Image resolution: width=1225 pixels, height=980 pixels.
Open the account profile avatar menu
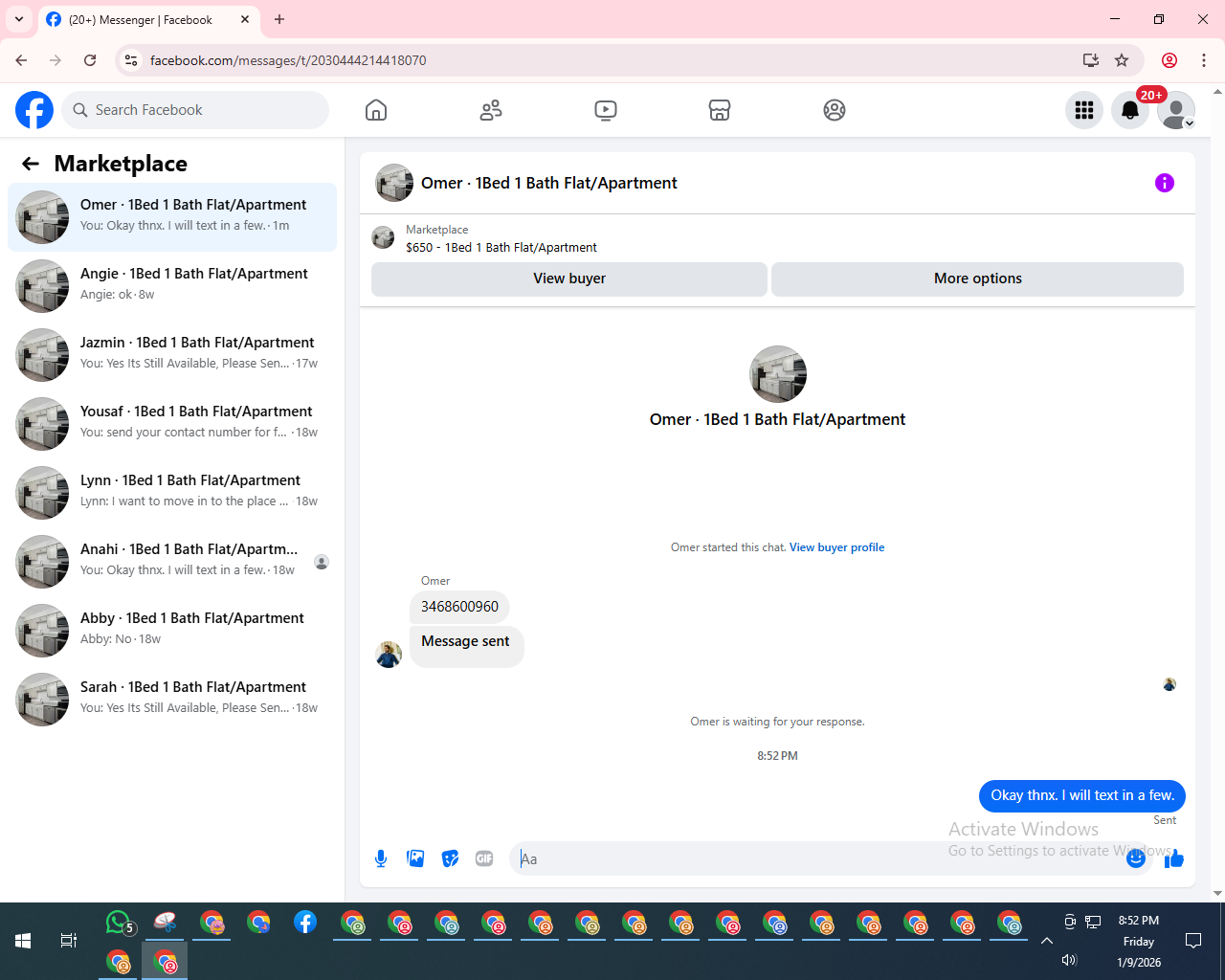[x=1176, y=110]
